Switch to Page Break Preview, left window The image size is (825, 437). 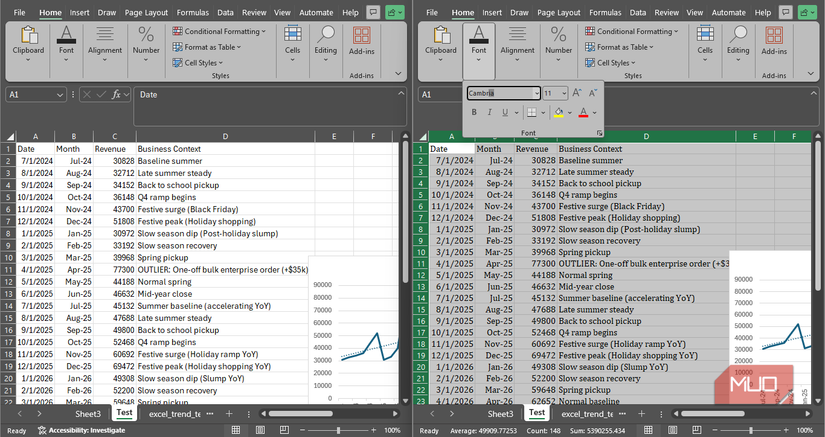pos(284,430)
